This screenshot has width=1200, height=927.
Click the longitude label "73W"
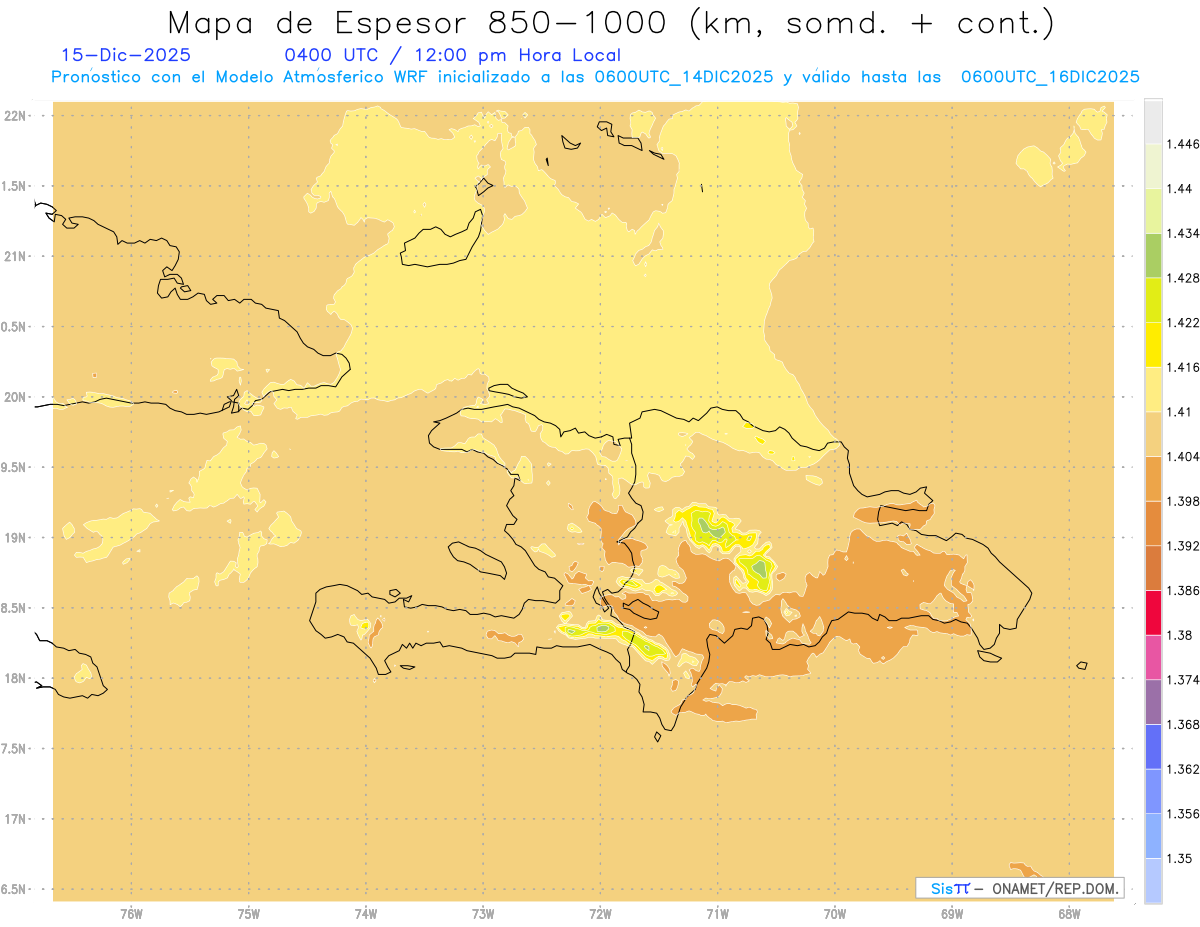tap(483, 913)
